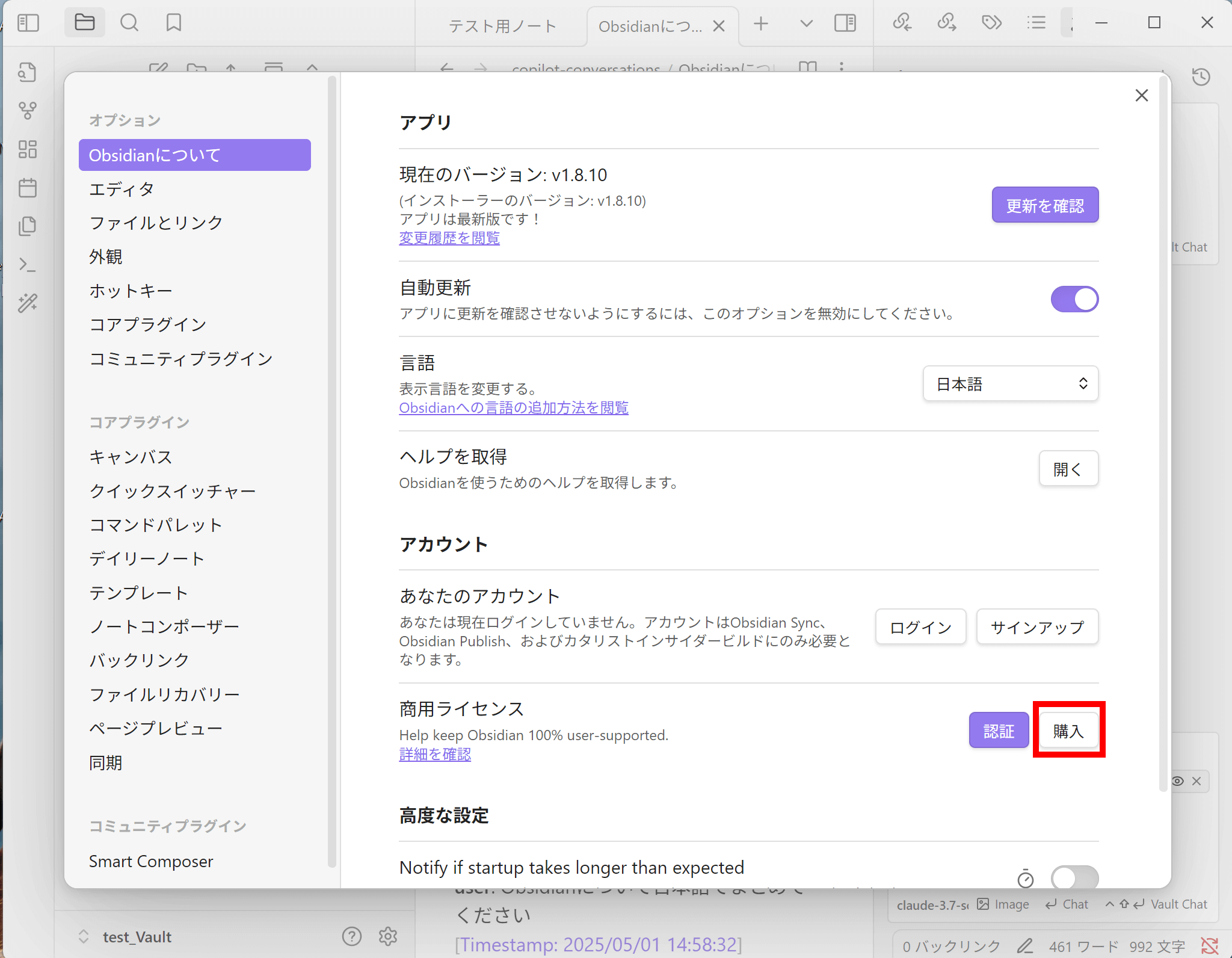
Task: Open テンプレート plugin settings
Action: pos(195,593)
